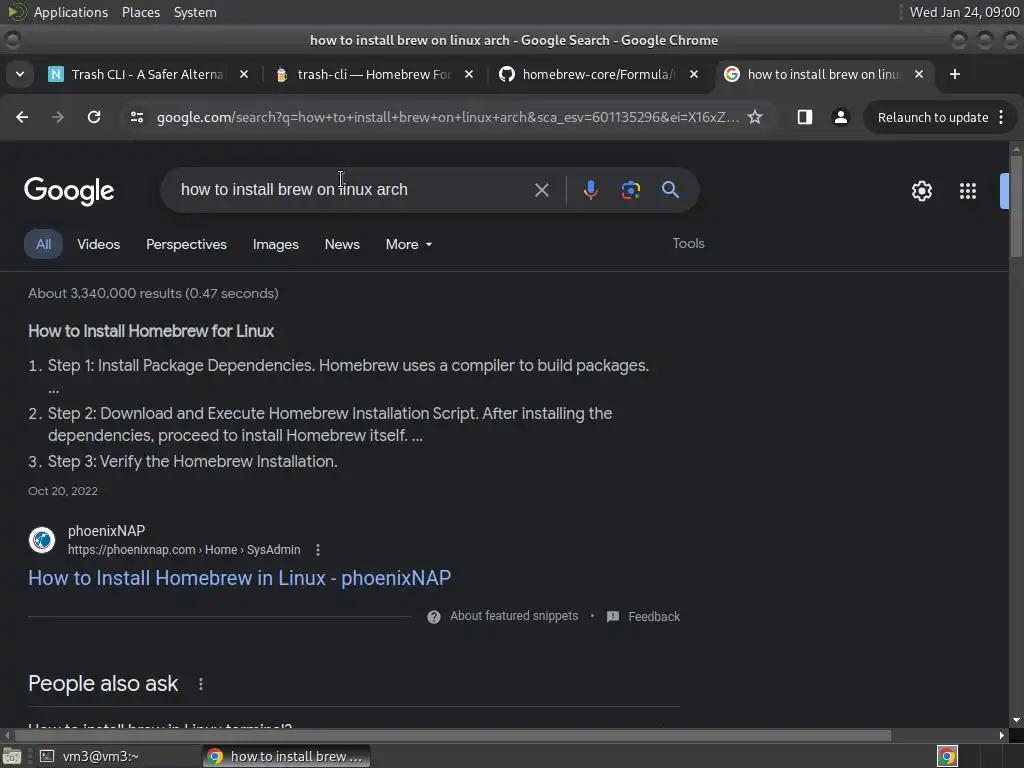Search by image with Google Lens
Image resolution: width=1024 pixels, height=768 pixels.
coord(630,190)
